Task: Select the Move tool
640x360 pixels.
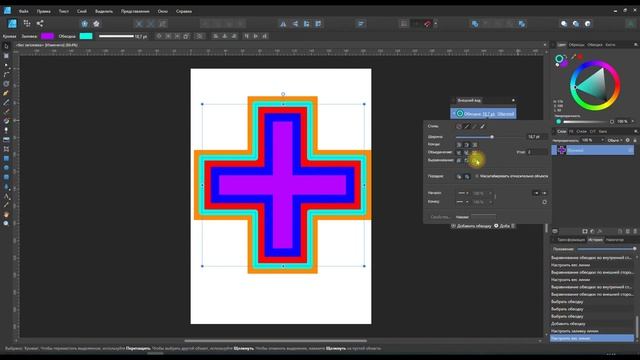Action: (x=6, y=46)
